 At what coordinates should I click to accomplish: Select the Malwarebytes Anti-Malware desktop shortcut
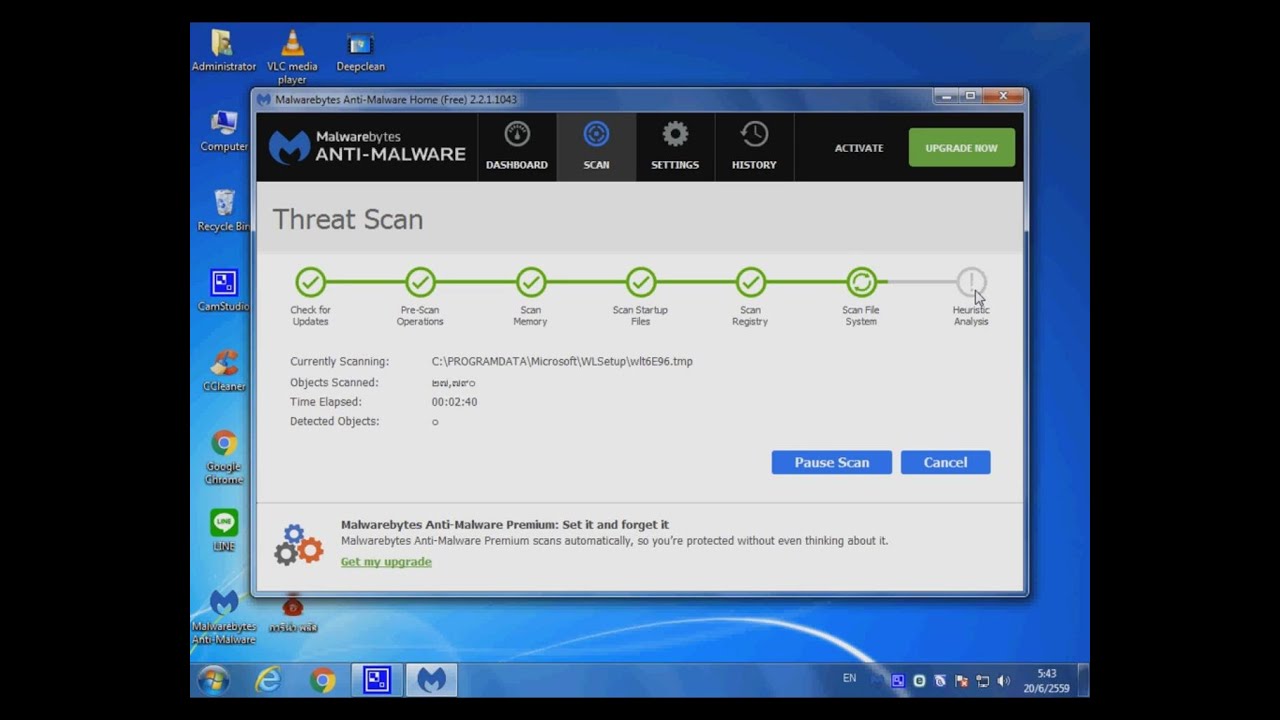224,617
